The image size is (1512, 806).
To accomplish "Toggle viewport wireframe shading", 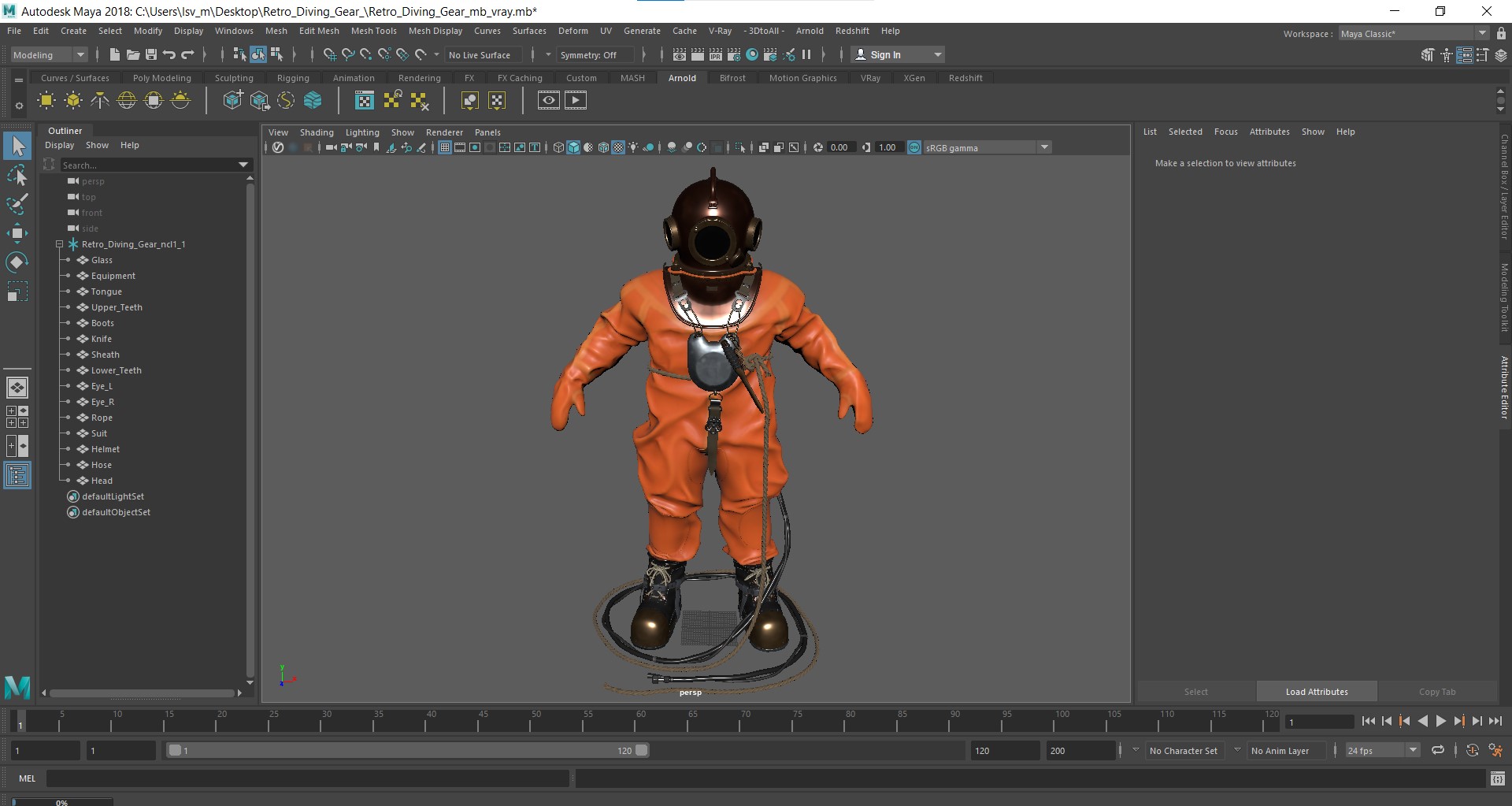I will tap(558, 147).
